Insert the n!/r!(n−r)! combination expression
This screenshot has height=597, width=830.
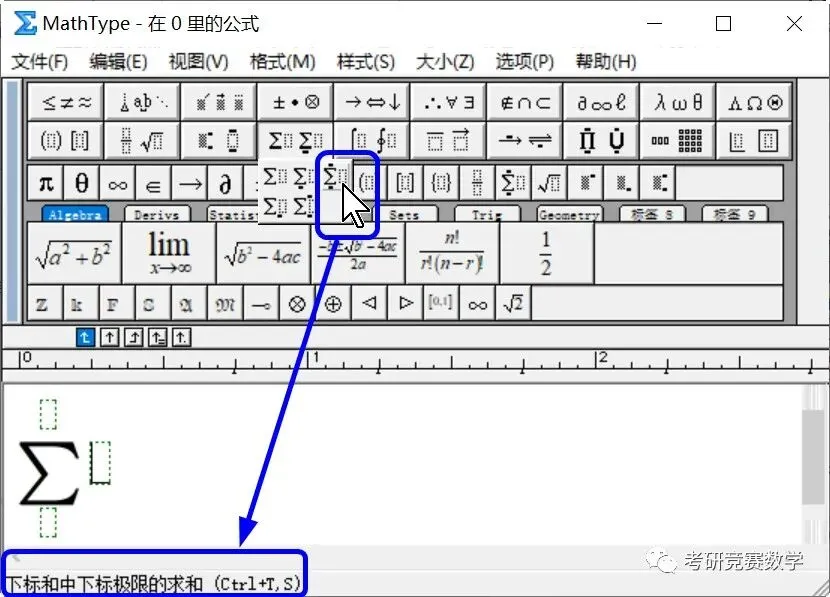click(x=452, y=254)
